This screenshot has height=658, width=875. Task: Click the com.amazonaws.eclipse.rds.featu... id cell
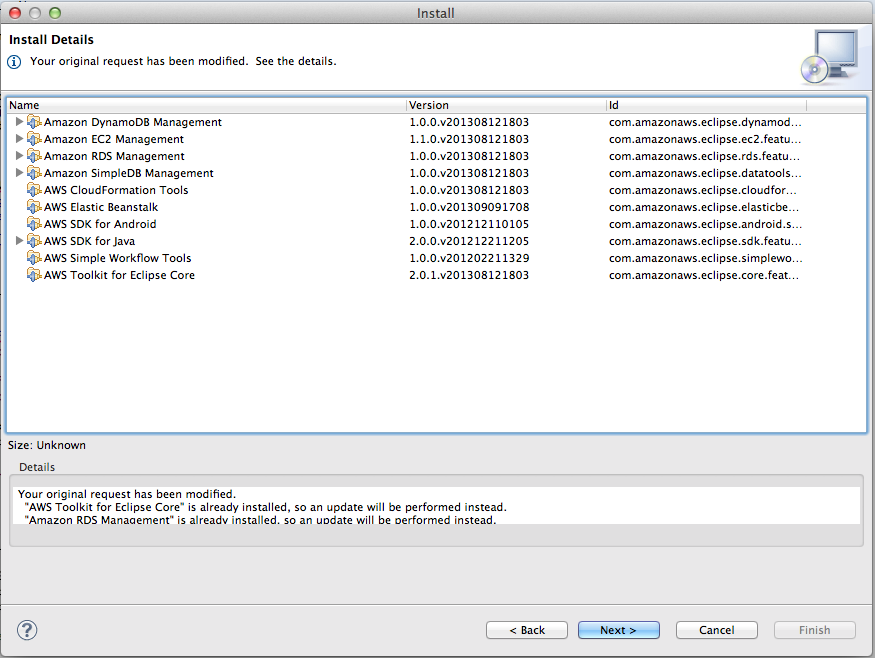704,156
